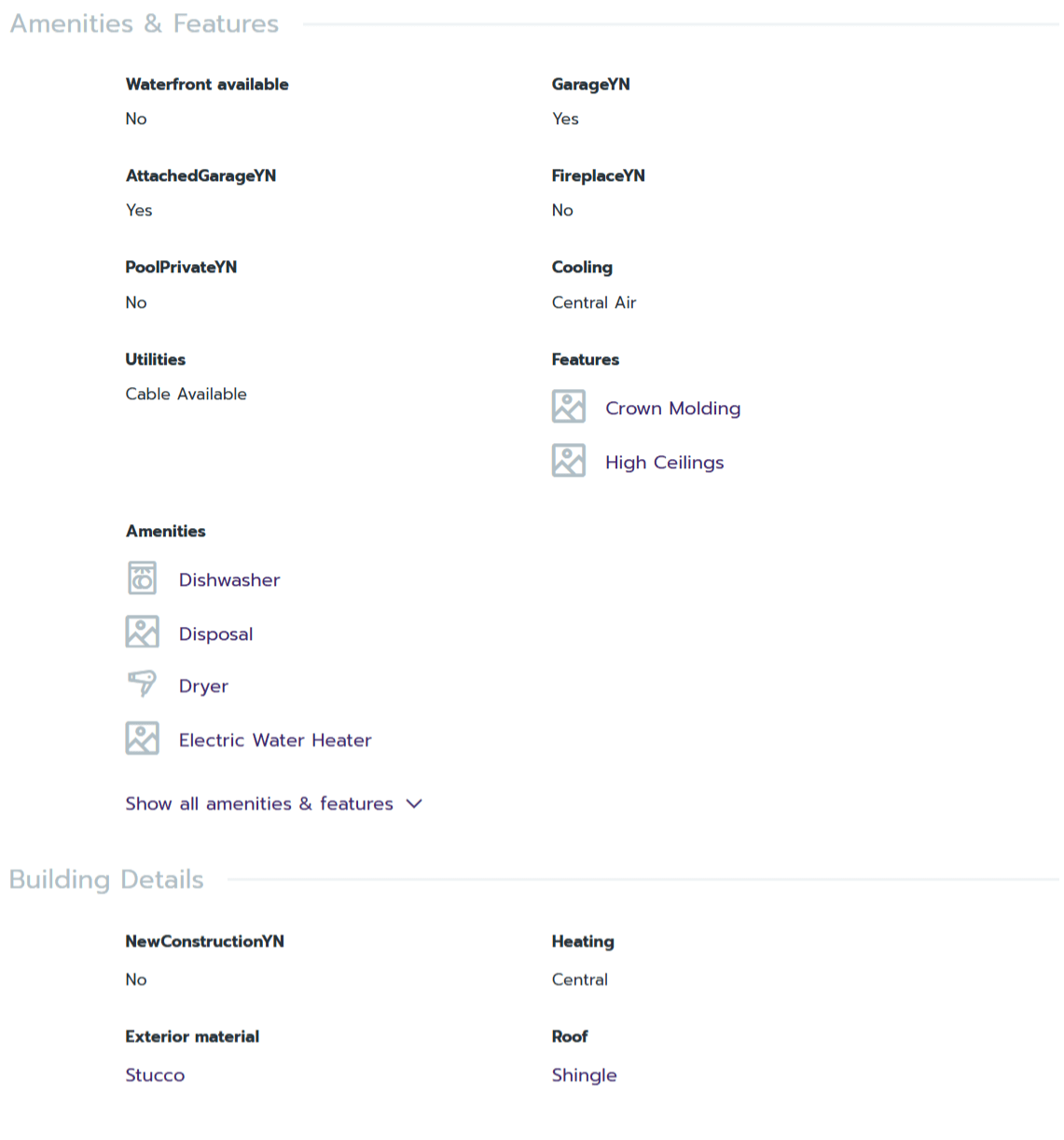This screenshot has width=1064, height=1140.
Task: Click the Cable Available utilities value
Action: click(x=186, y=395)
